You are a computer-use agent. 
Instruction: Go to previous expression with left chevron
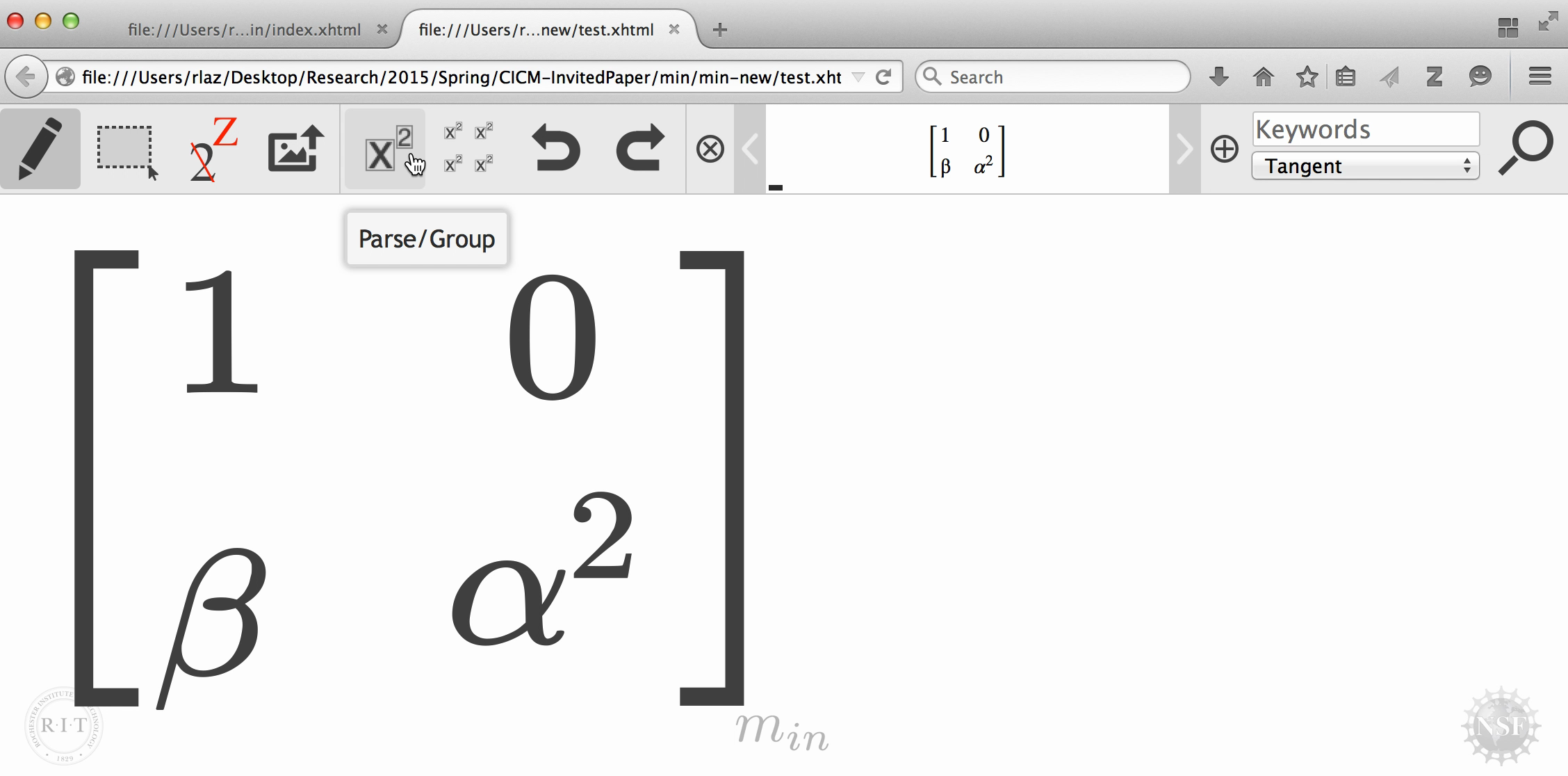pos(750,149)
